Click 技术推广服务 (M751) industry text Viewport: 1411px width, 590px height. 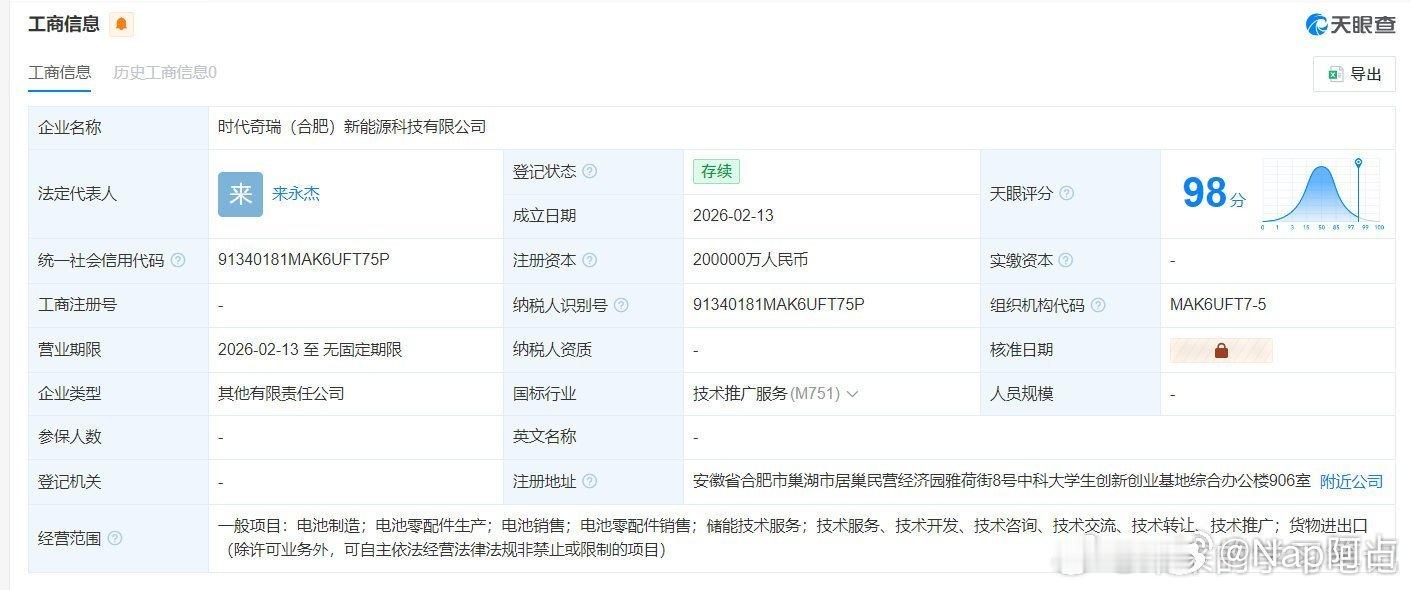click(x=767, y=394)
